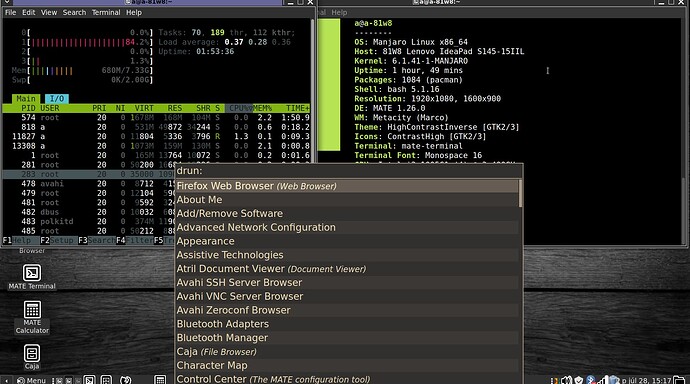The image size is (690, 384).
Task: Open the Menu button on the panel
Action: tap(31, 380)
